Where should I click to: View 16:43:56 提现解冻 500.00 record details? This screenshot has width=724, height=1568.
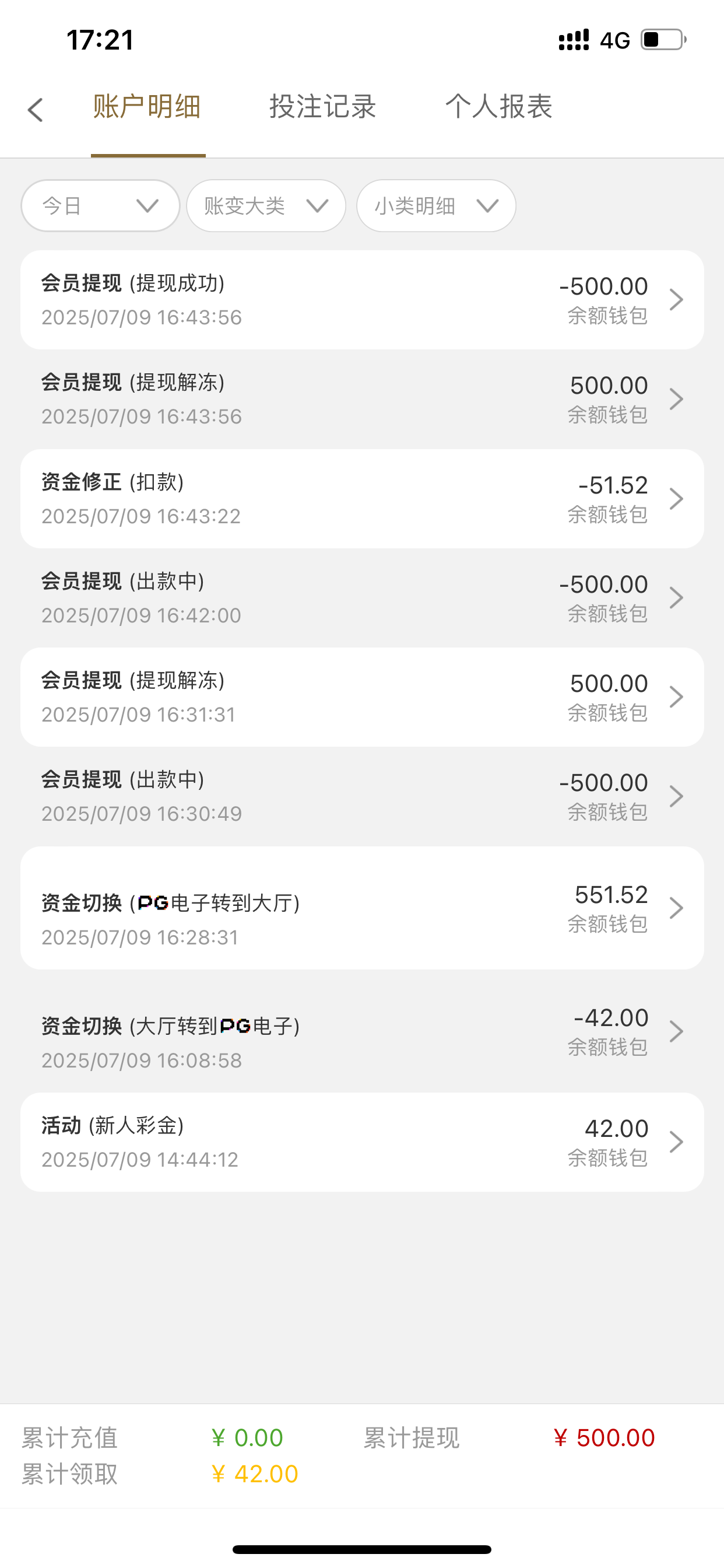[x=361, y=398]
